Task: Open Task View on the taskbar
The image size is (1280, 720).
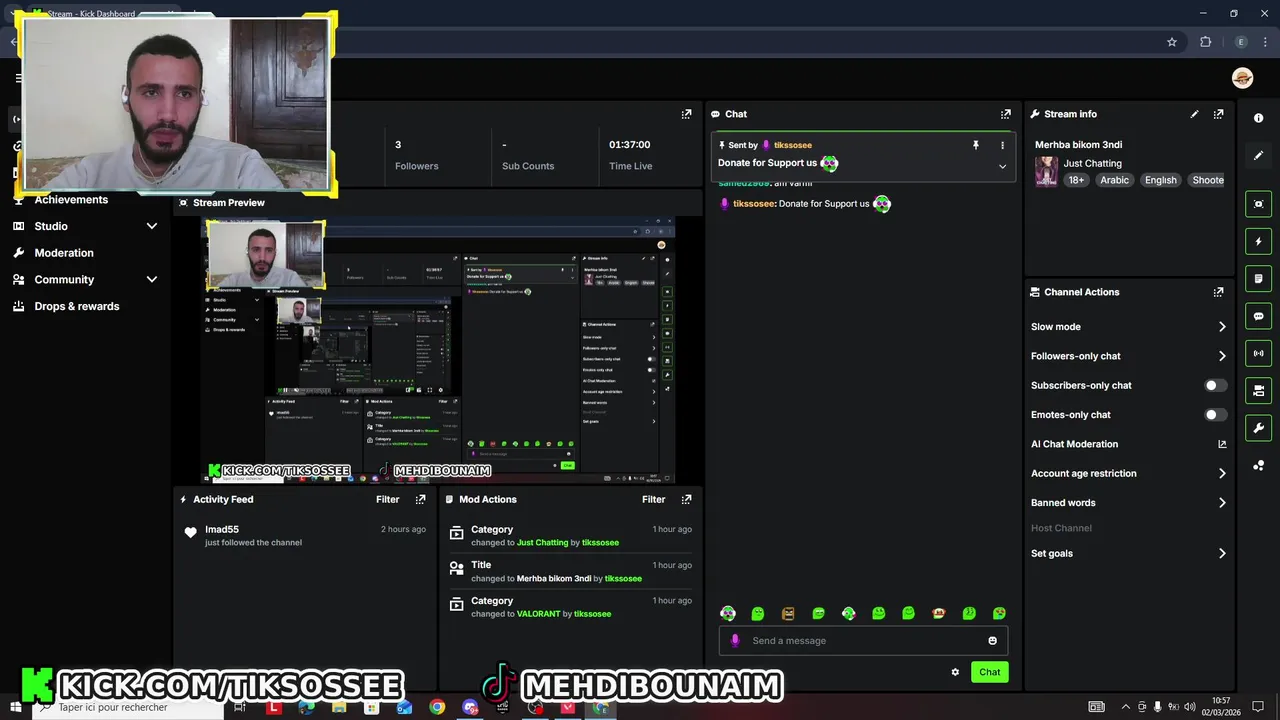Action: tap(239, 707)
